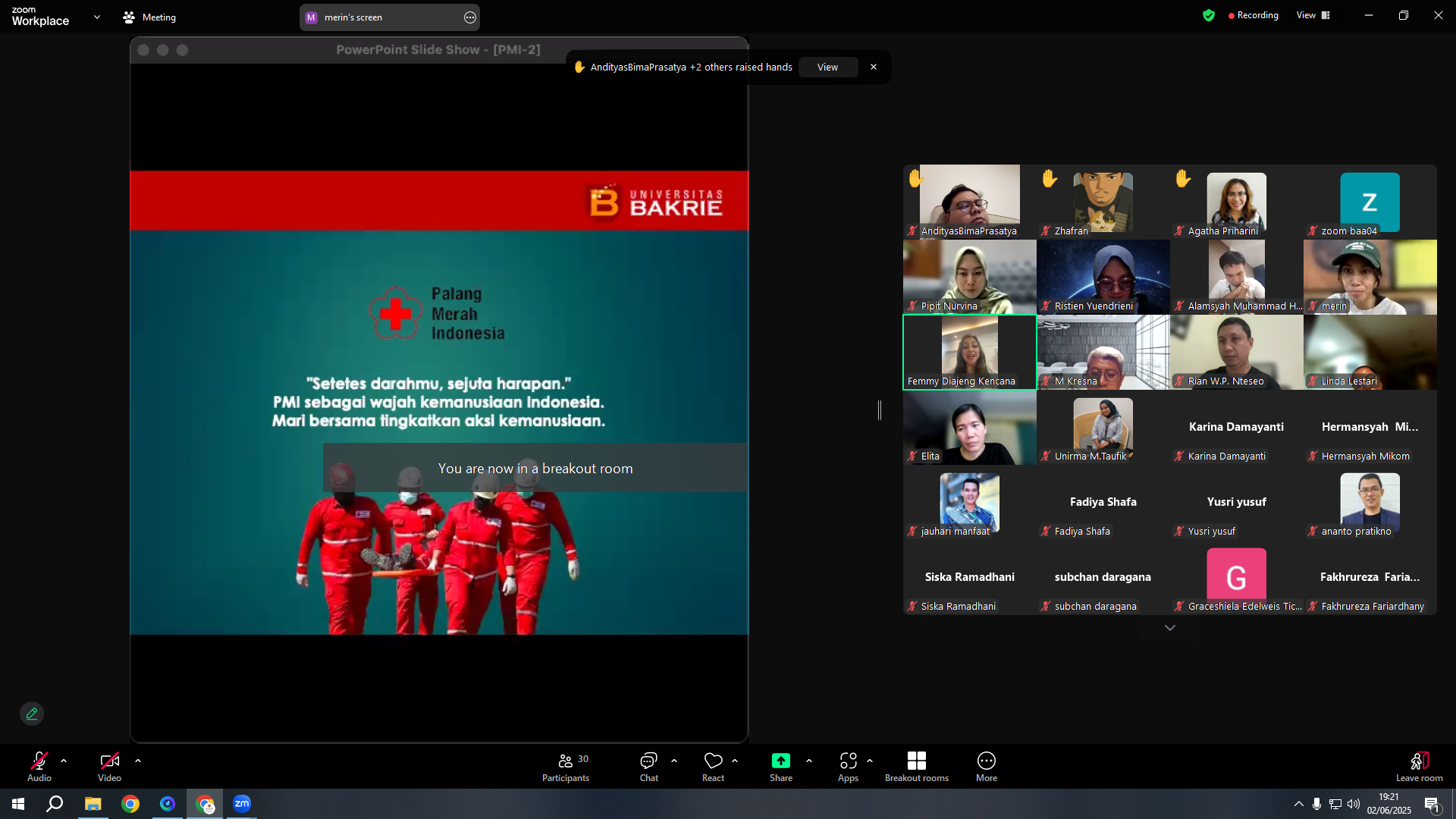1456x819 pixels.
Task: Open Zoom Apps panel
Action: pyautogui.click(x=848, y=766)
